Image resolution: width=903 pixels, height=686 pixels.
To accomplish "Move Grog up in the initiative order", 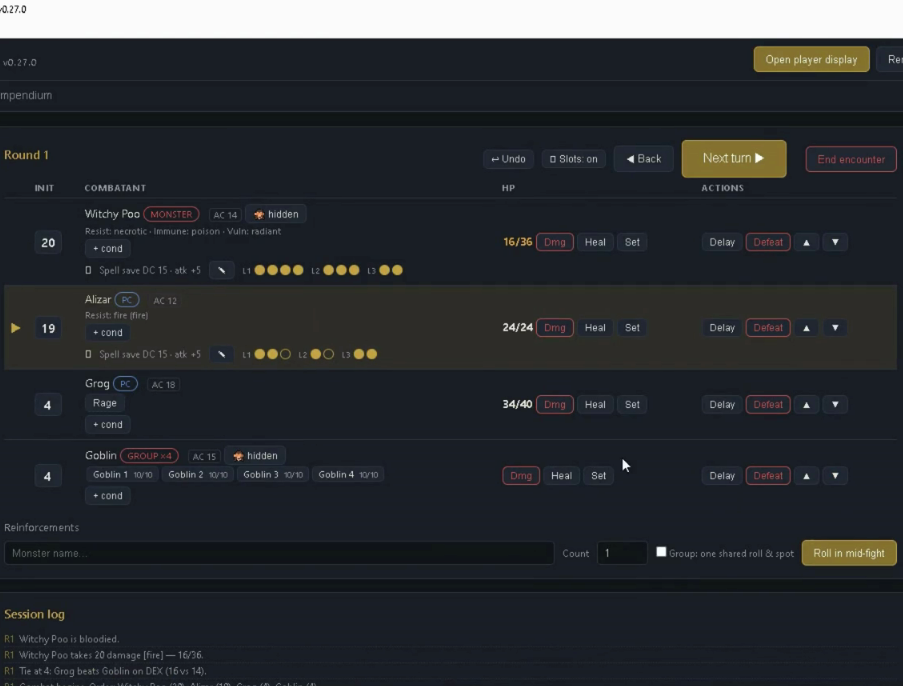I will [806, 405].
